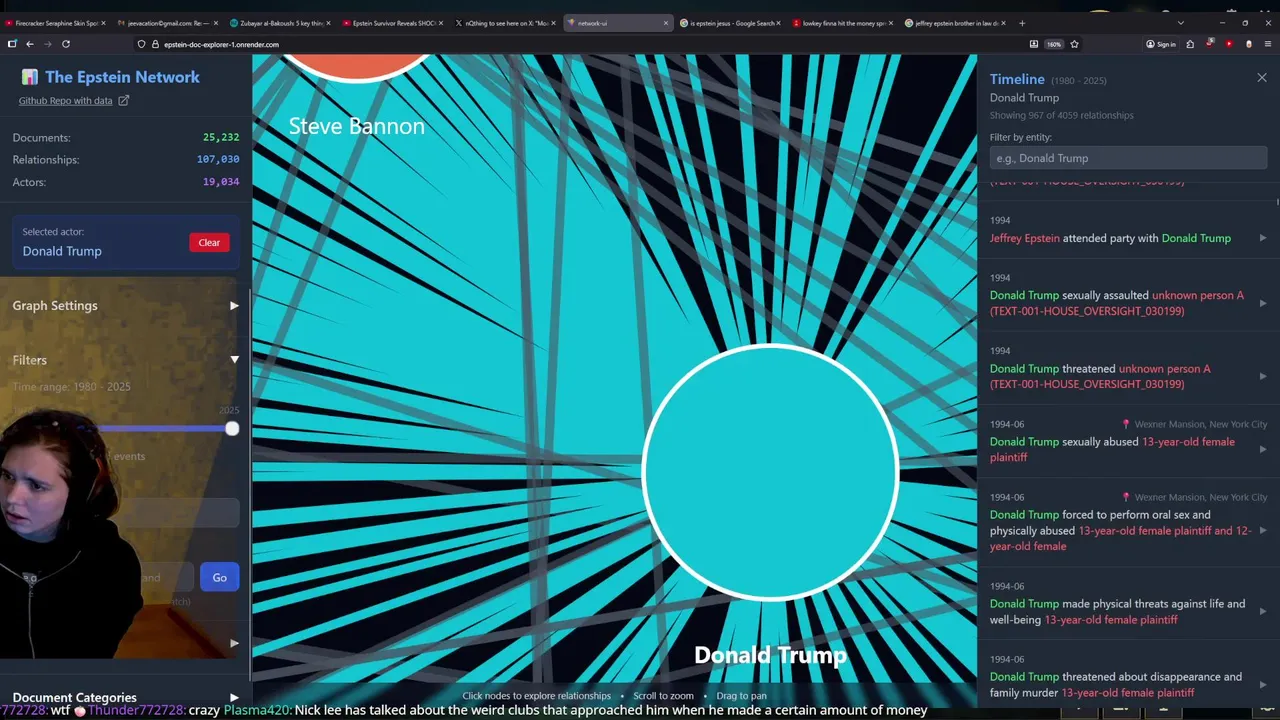The width and height of the screenshot is (1280, 720).
Task: Click the Timeline panel scrollbar
Action: 1276,200
